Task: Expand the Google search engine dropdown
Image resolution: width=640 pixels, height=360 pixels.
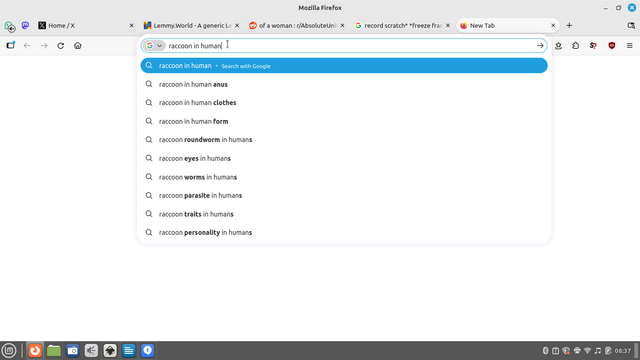Action: pos(155,46)
